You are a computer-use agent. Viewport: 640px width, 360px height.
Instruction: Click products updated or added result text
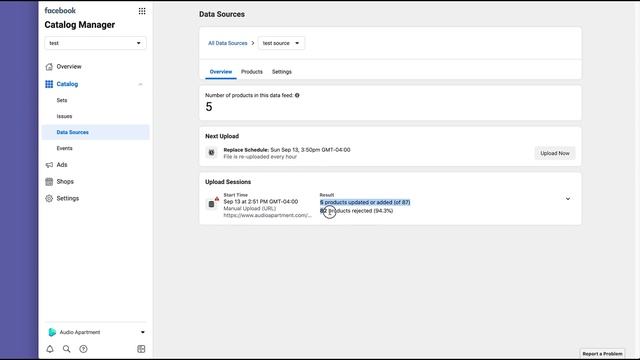pos(365,202)
